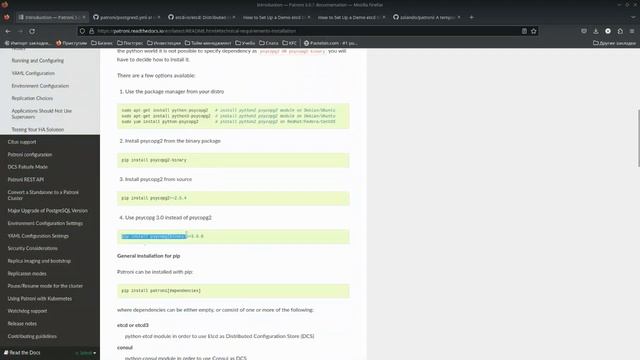Open the Firefox hamburger application menu

[632, 31]
